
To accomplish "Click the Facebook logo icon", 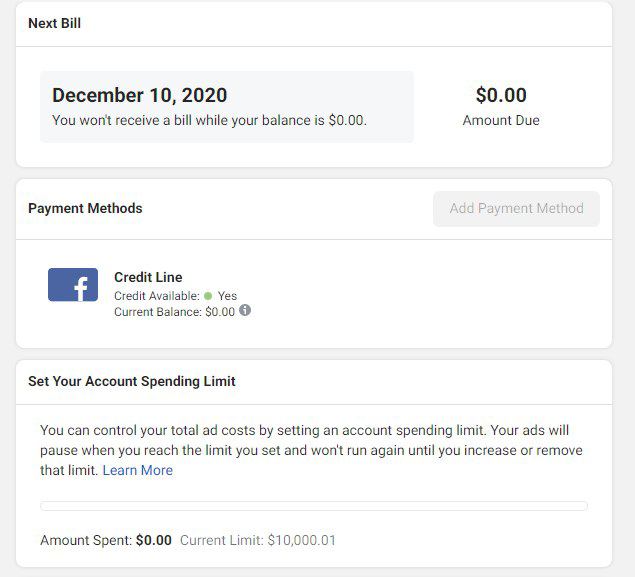I will 73,285.
